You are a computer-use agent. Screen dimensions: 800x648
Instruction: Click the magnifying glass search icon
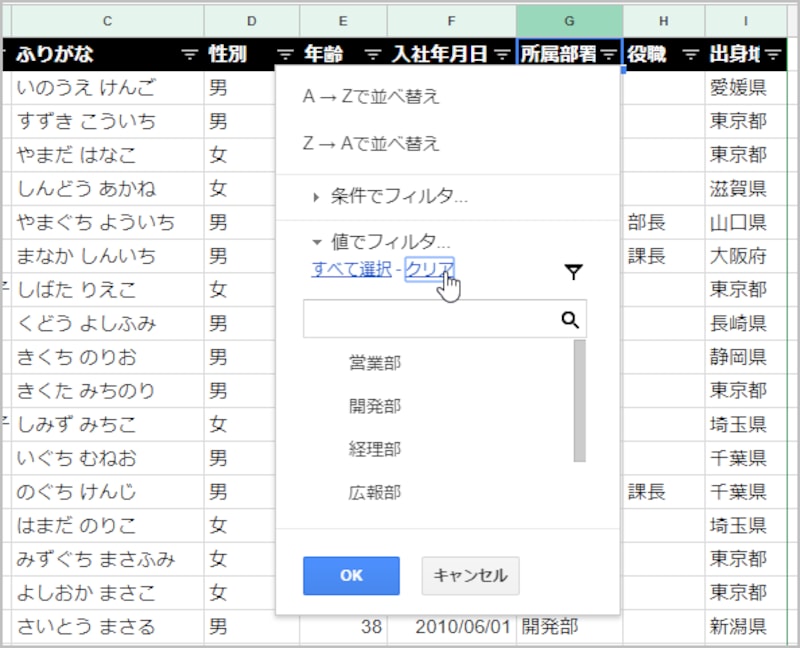[569, 318]
